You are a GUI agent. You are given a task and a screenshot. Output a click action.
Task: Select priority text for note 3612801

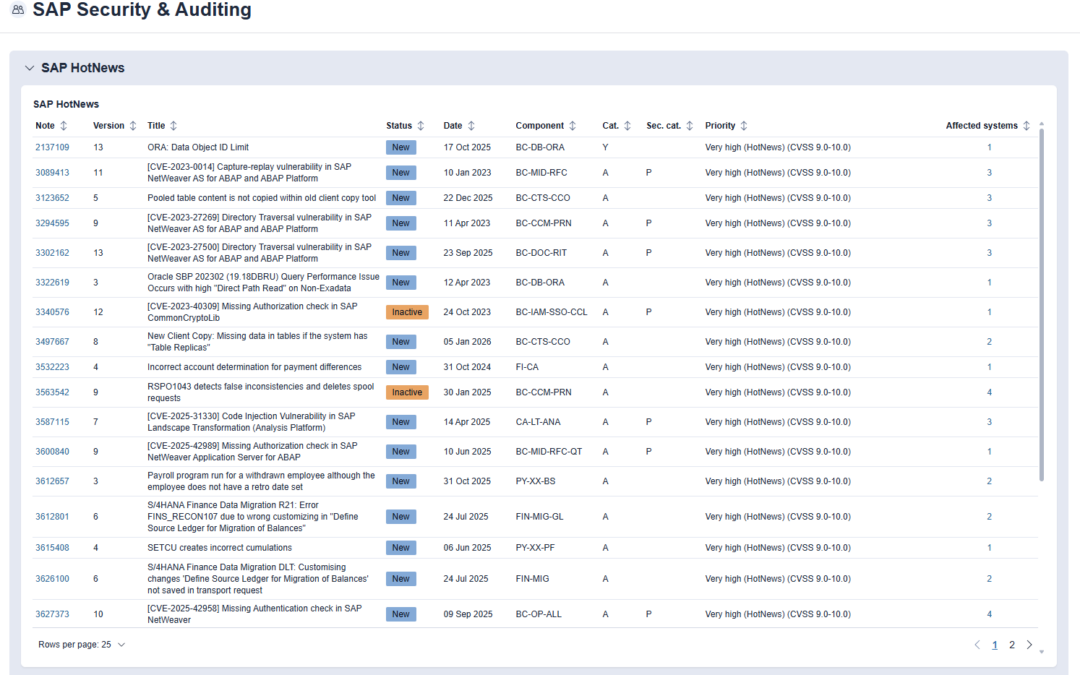tap(778, 517)
